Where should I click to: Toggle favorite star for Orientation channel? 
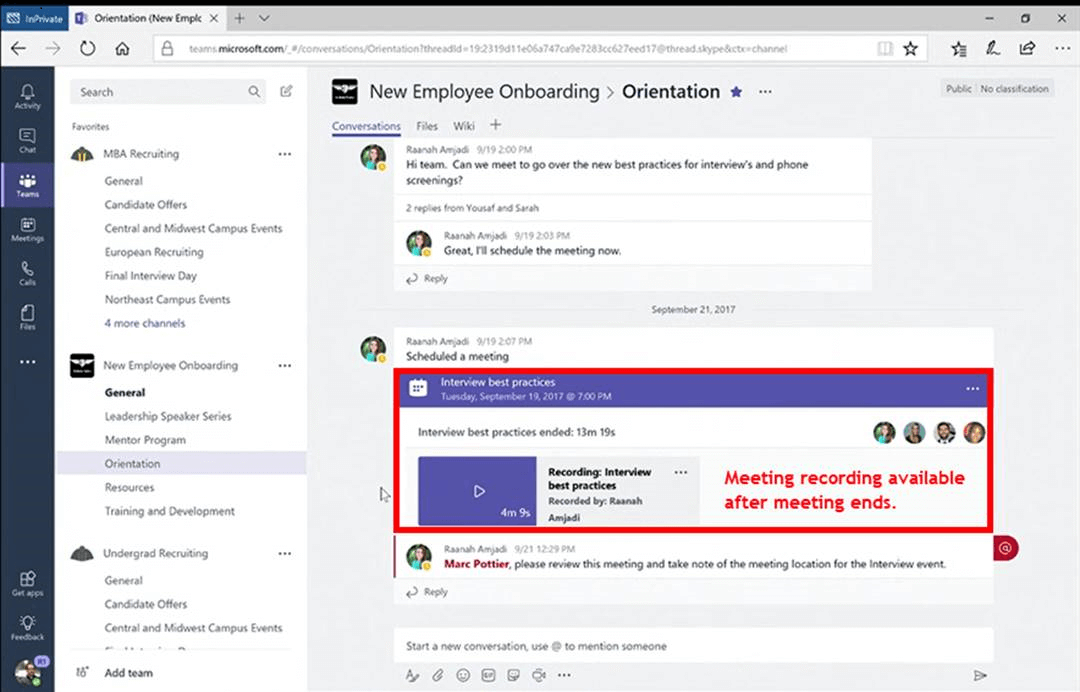point(736,92)
